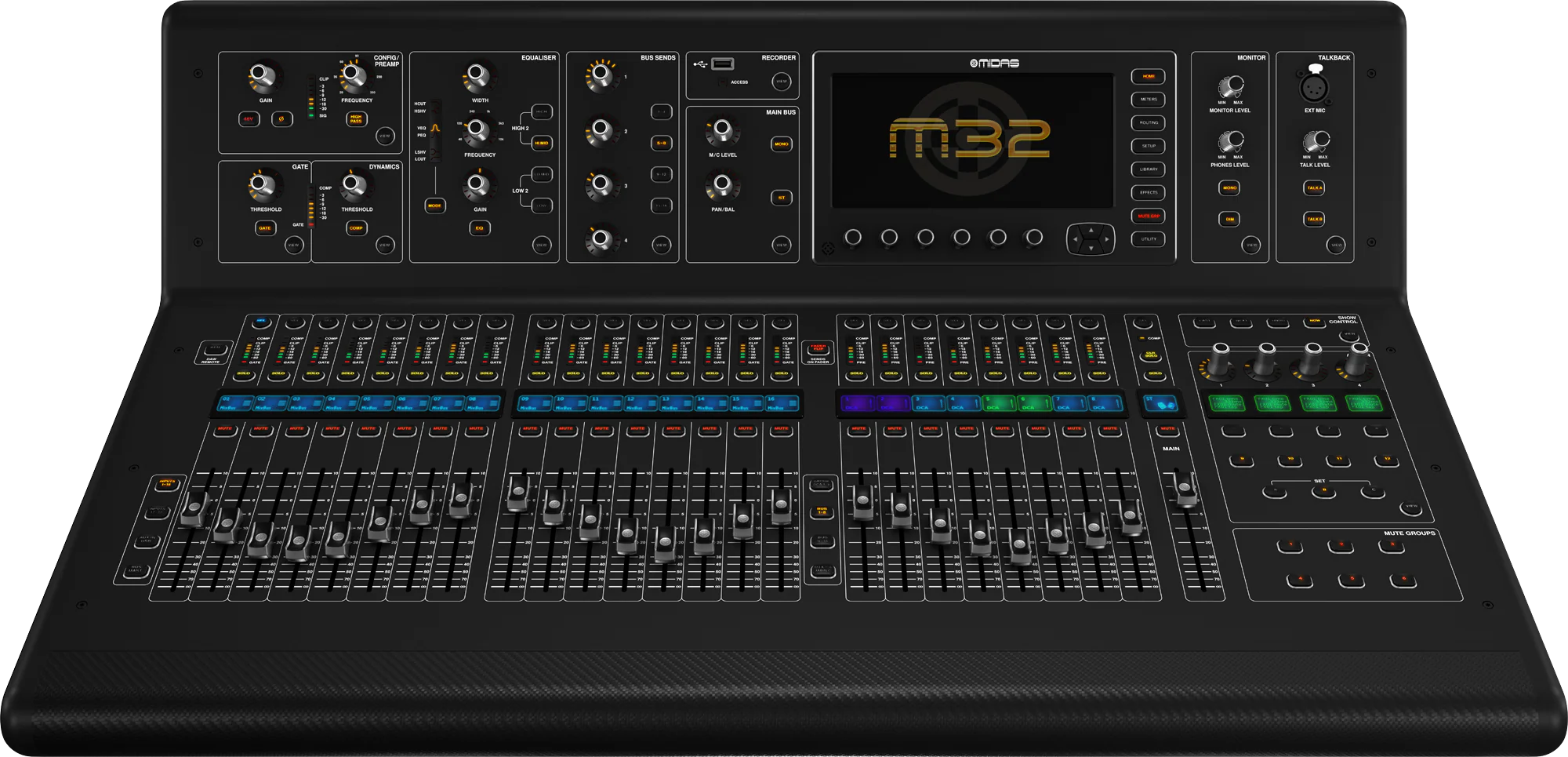This screenshot has width=1568, height=757.
Task: Toggle Fader Flip sends on fader
Action: [x=818, y=348]
